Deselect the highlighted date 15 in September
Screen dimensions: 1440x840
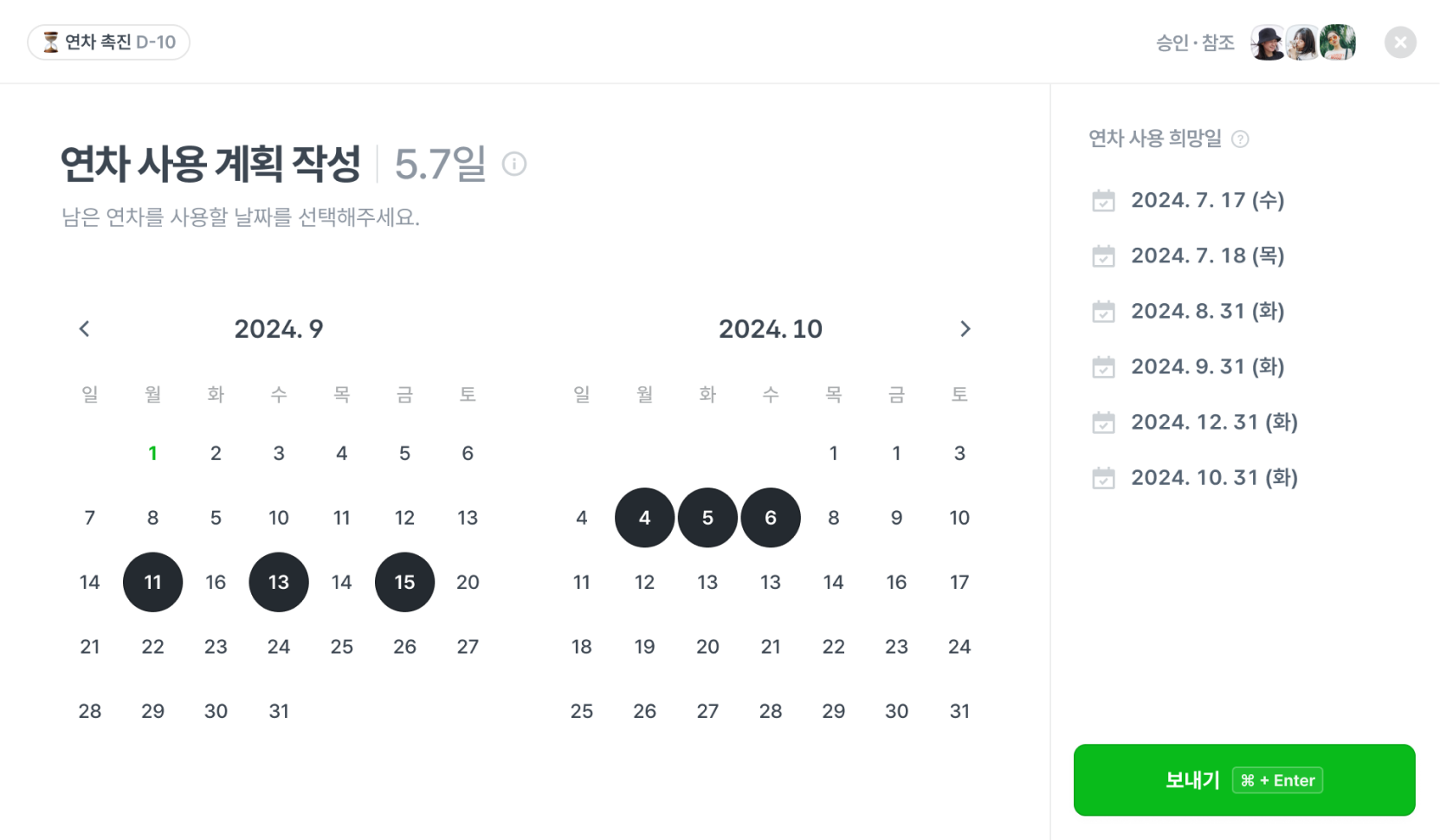404,582
